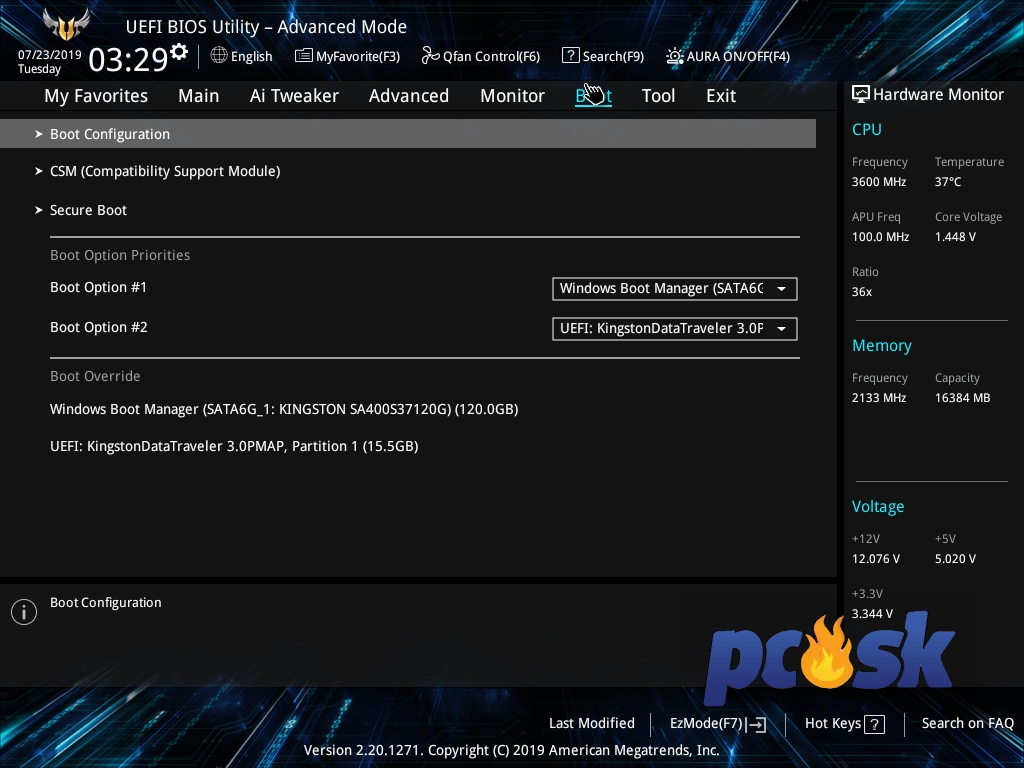The image size is (1024, 768).
Task: Click the Voltage section heading
Action: click(x=878, y=506)
